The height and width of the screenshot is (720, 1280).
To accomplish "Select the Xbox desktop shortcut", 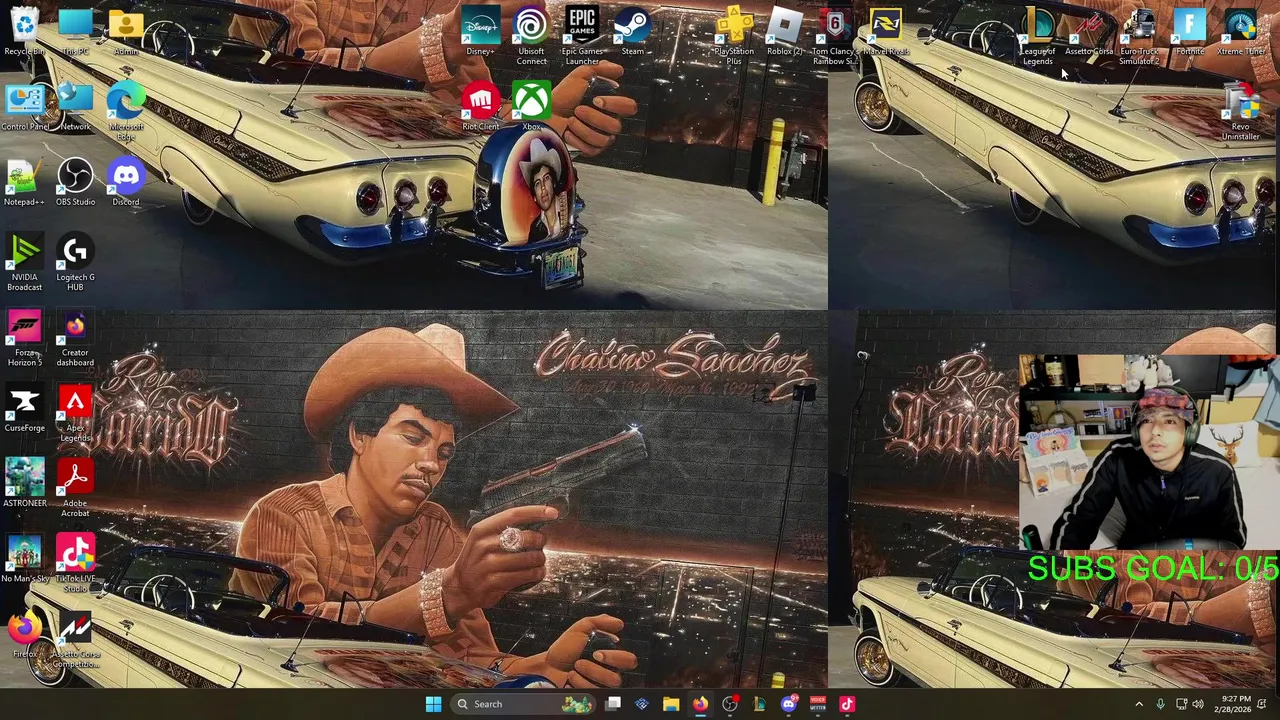I will 531,108.
